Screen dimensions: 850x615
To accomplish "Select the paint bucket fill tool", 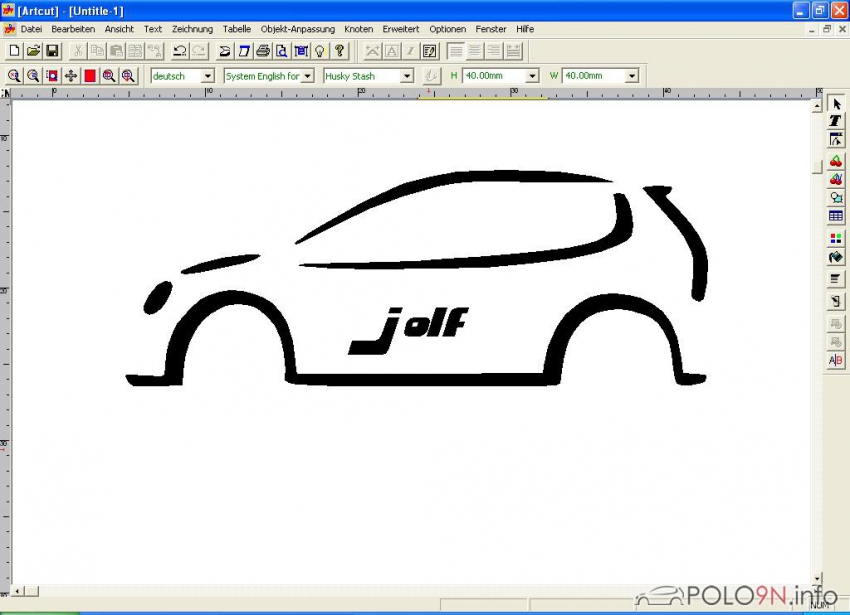I will coord(836,257).
